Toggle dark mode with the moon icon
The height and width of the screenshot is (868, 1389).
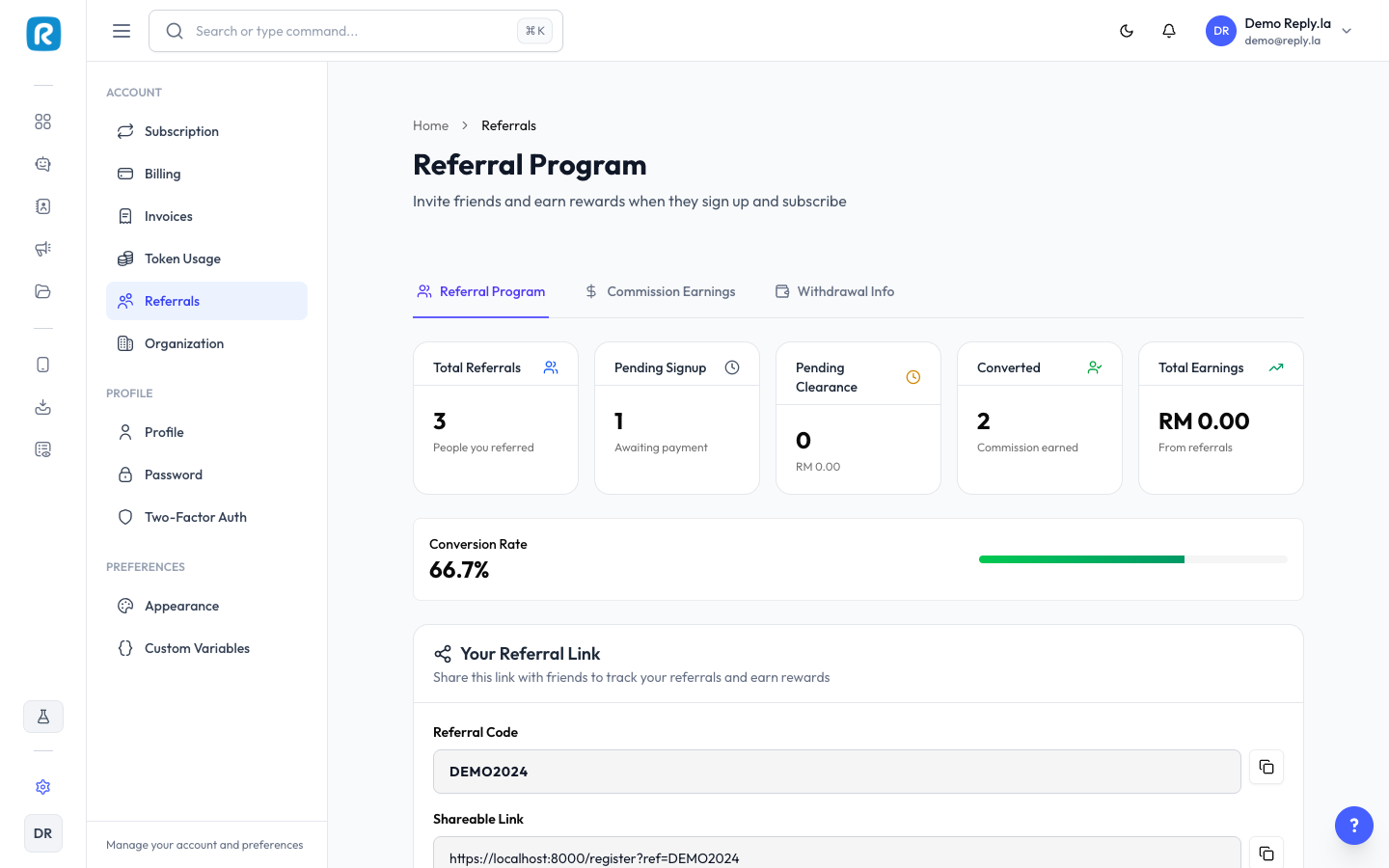(1127, 31)
